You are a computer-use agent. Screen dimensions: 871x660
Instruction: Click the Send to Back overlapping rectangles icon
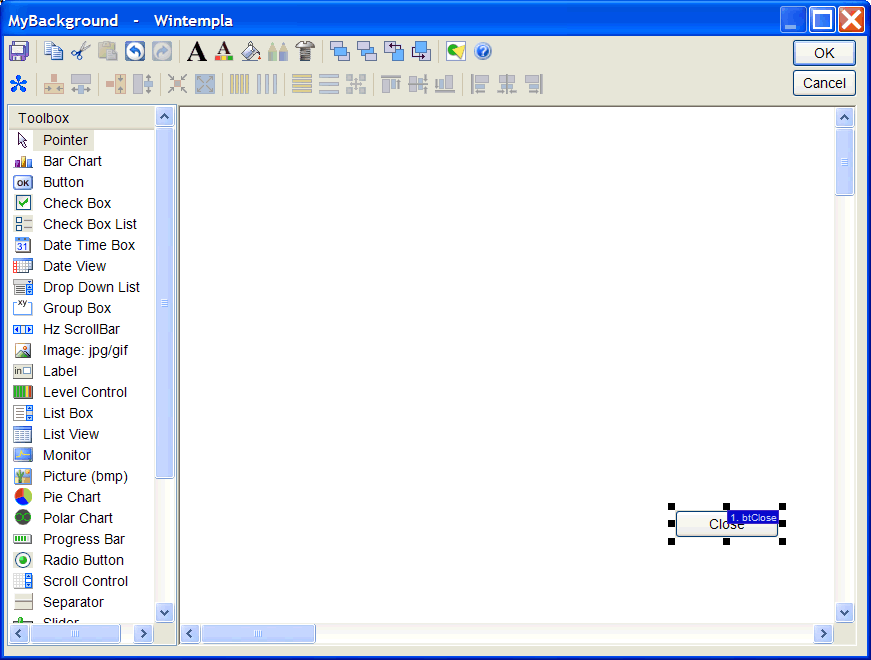point(367,51)
